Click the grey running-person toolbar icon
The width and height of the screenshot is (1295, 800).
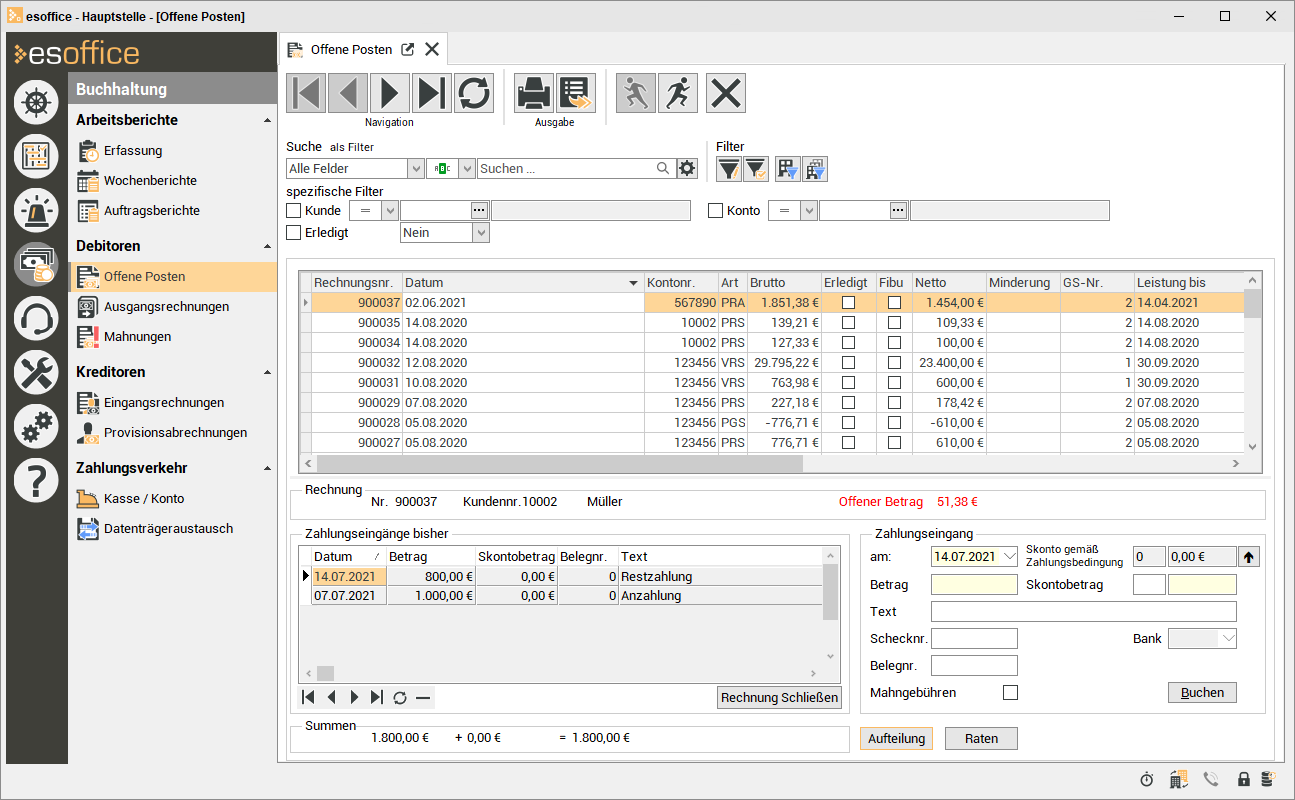636,93
